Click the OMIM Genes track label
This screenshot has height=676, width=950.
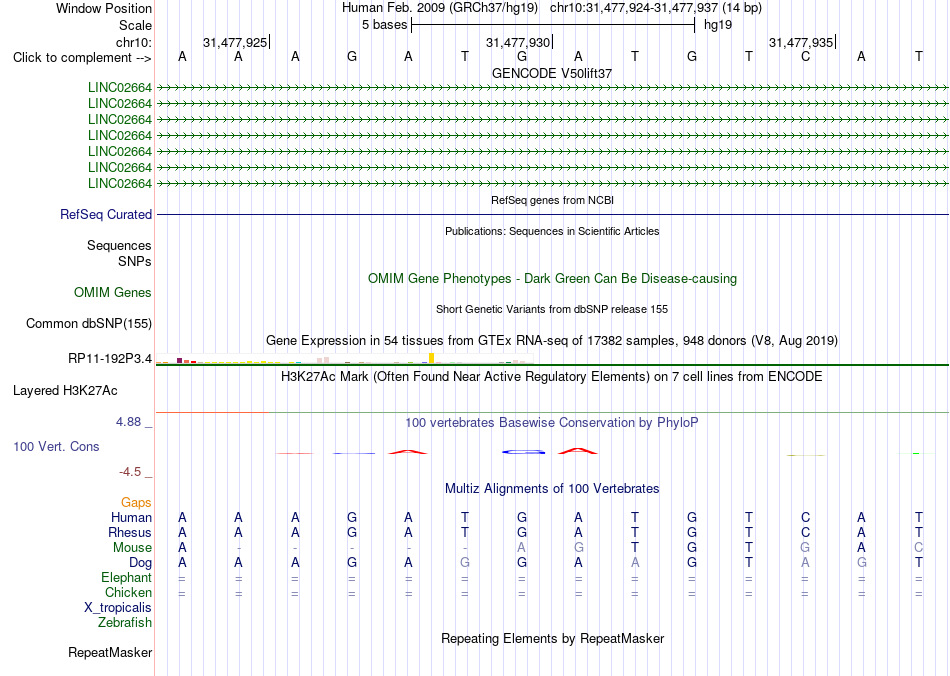113,293
